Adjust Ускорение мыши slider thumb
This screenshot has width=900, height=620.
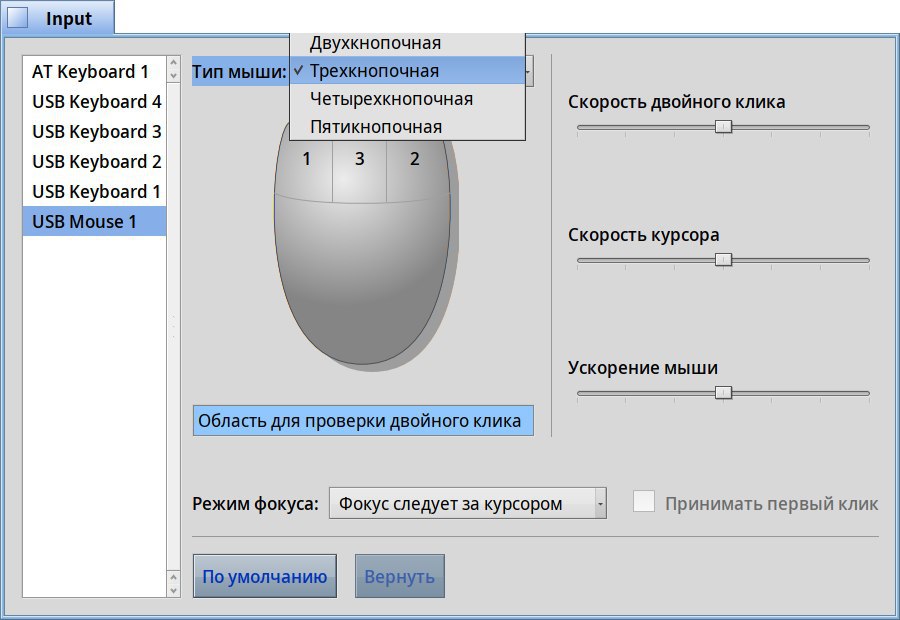pyautogui.click(x=723, y=393)
